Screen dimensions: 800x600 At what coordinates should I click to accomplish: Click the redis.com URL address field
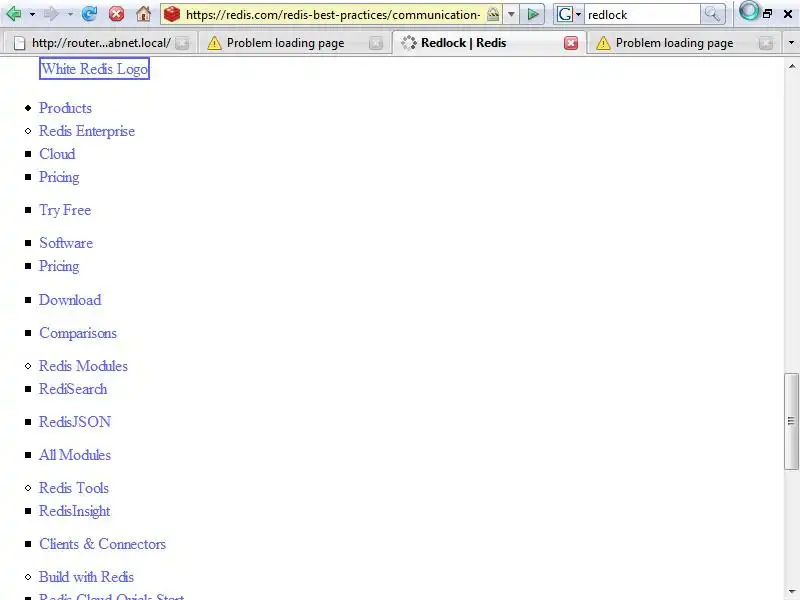[333, 15]
